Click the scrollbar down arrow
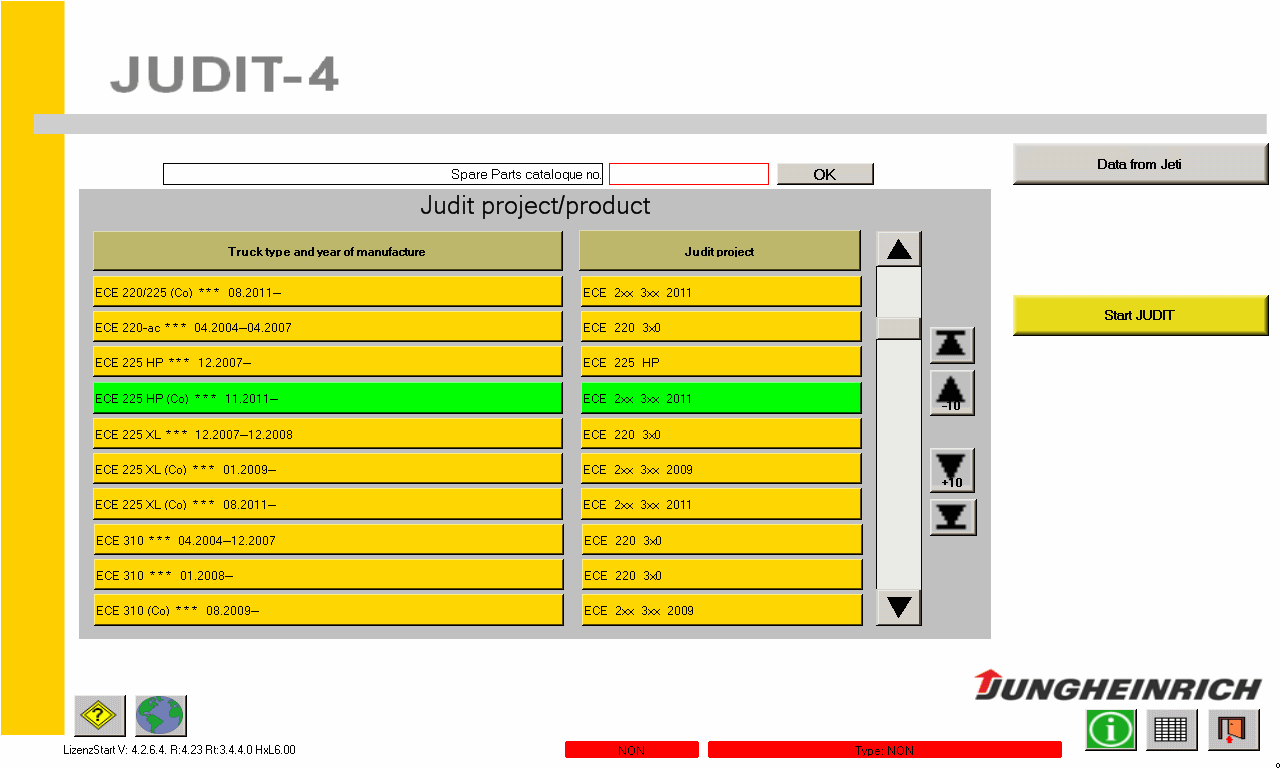Viewport: 1280px width, 768px height. (x=899, y=607)
